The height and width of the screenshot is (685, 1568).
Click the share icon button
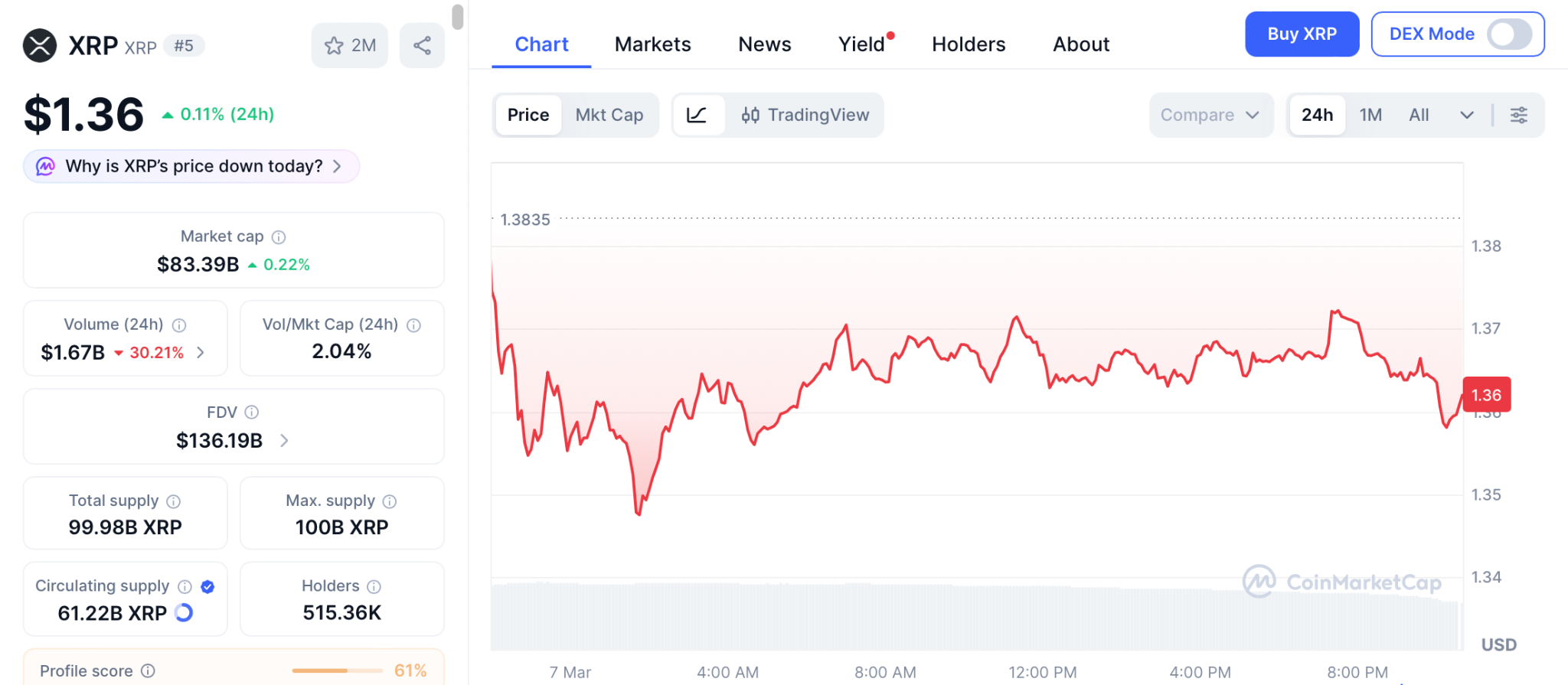[422, 46]
